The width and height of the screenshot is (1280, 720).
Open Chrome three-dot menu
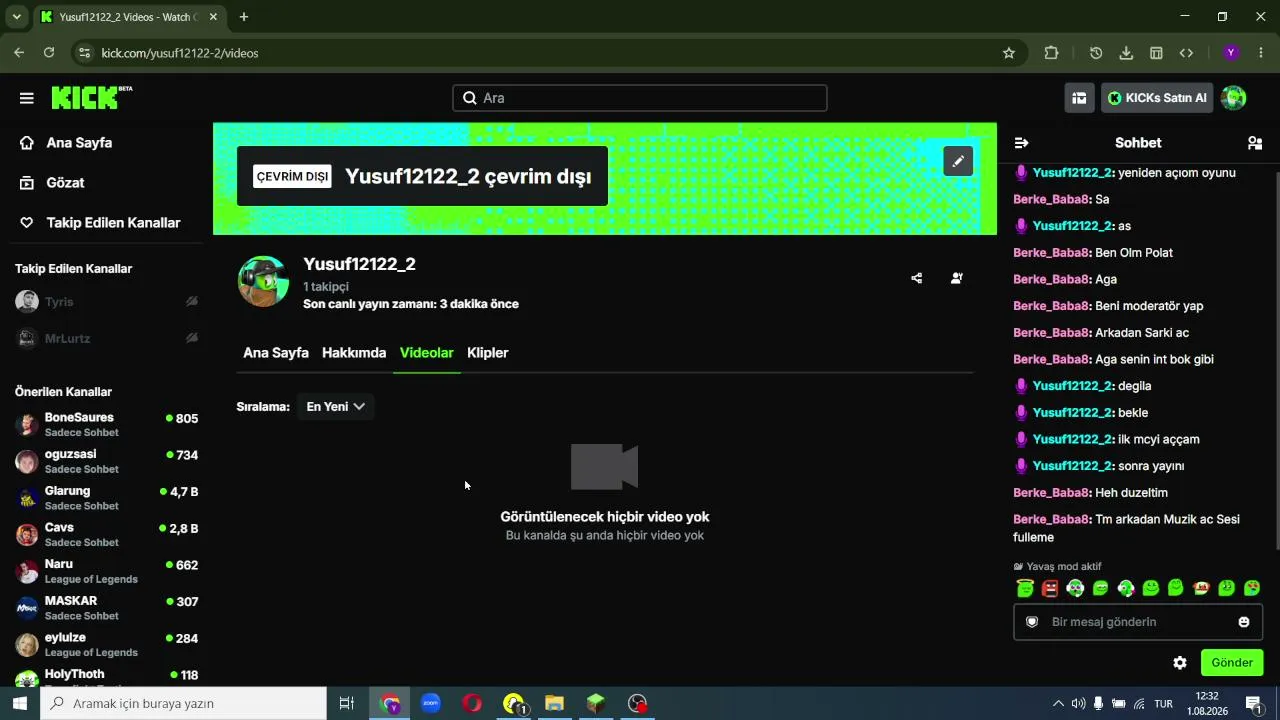tap(1261, 53)
